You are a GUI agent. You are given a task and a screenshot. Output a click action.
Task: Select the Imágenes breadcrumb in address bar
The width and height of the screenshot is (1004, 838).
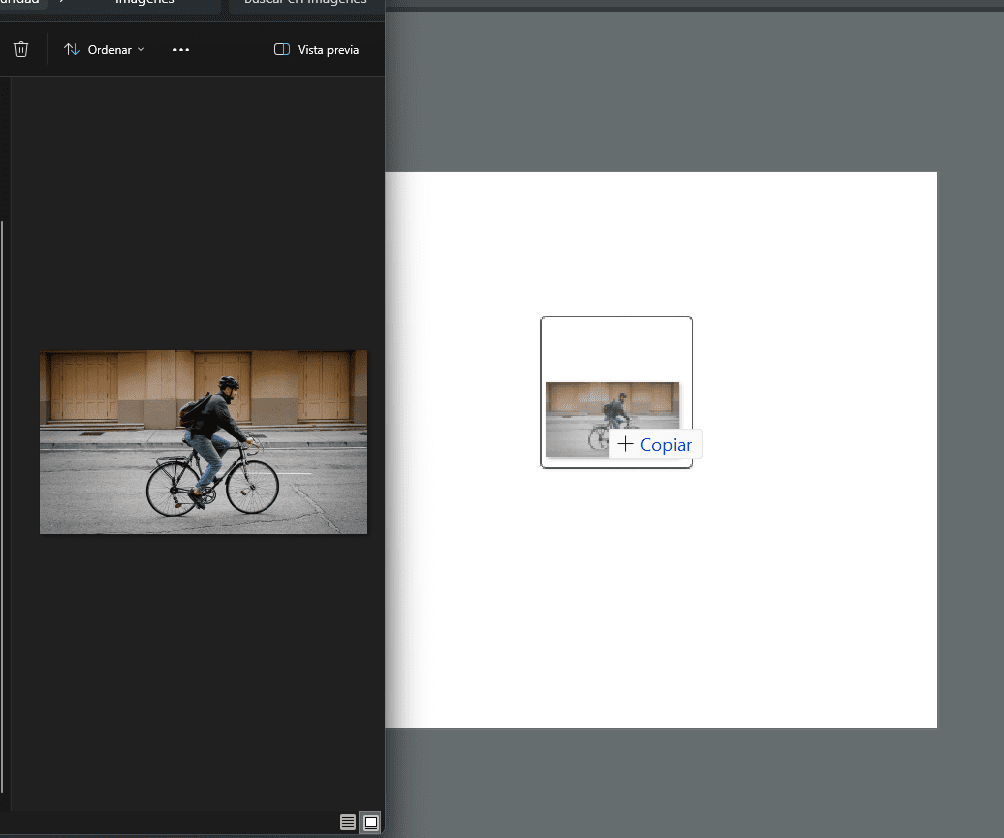(x=145, y=4)
